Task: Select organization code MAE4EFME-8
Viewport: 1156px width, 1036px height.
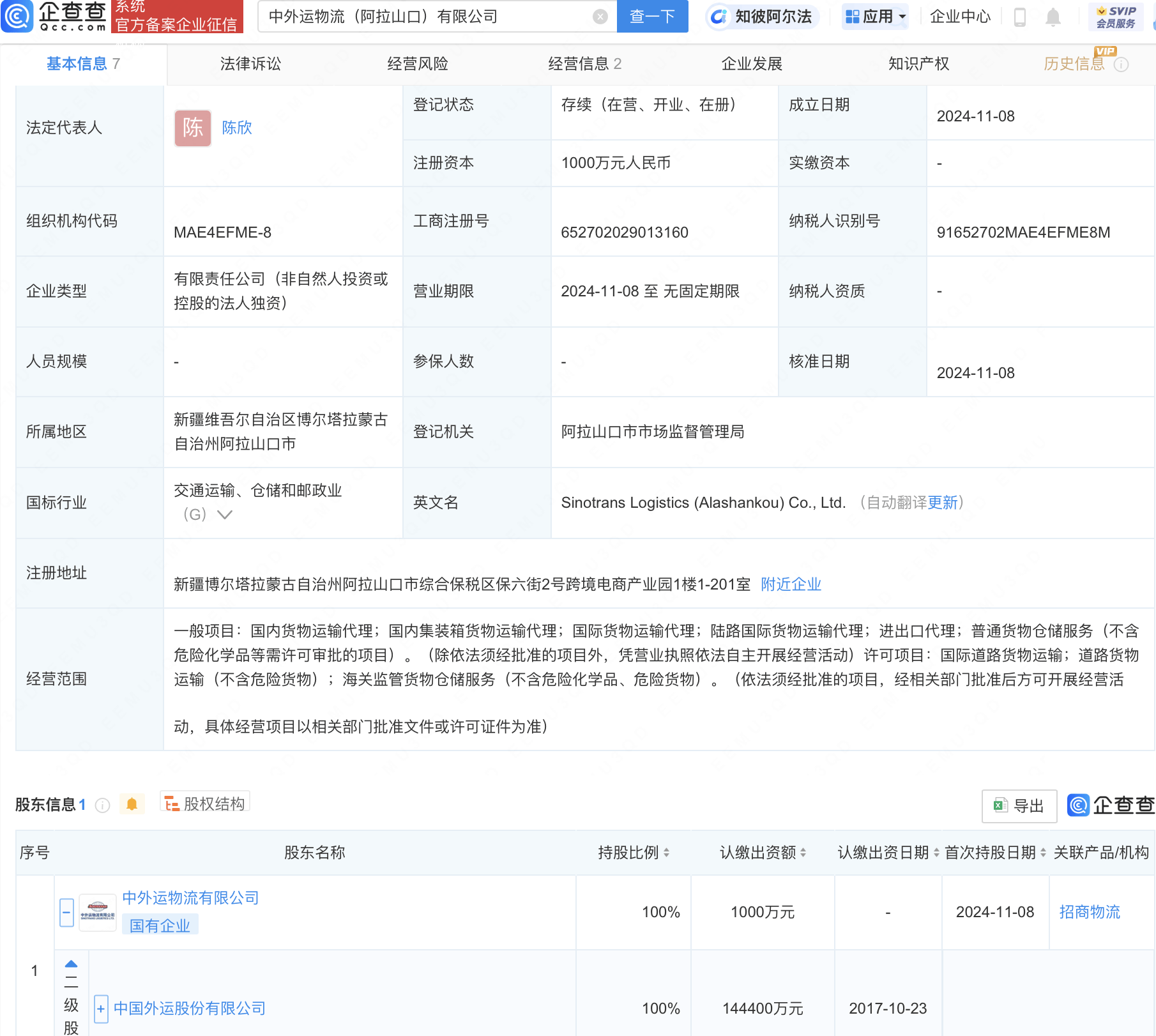Action: tap(222, 232)
